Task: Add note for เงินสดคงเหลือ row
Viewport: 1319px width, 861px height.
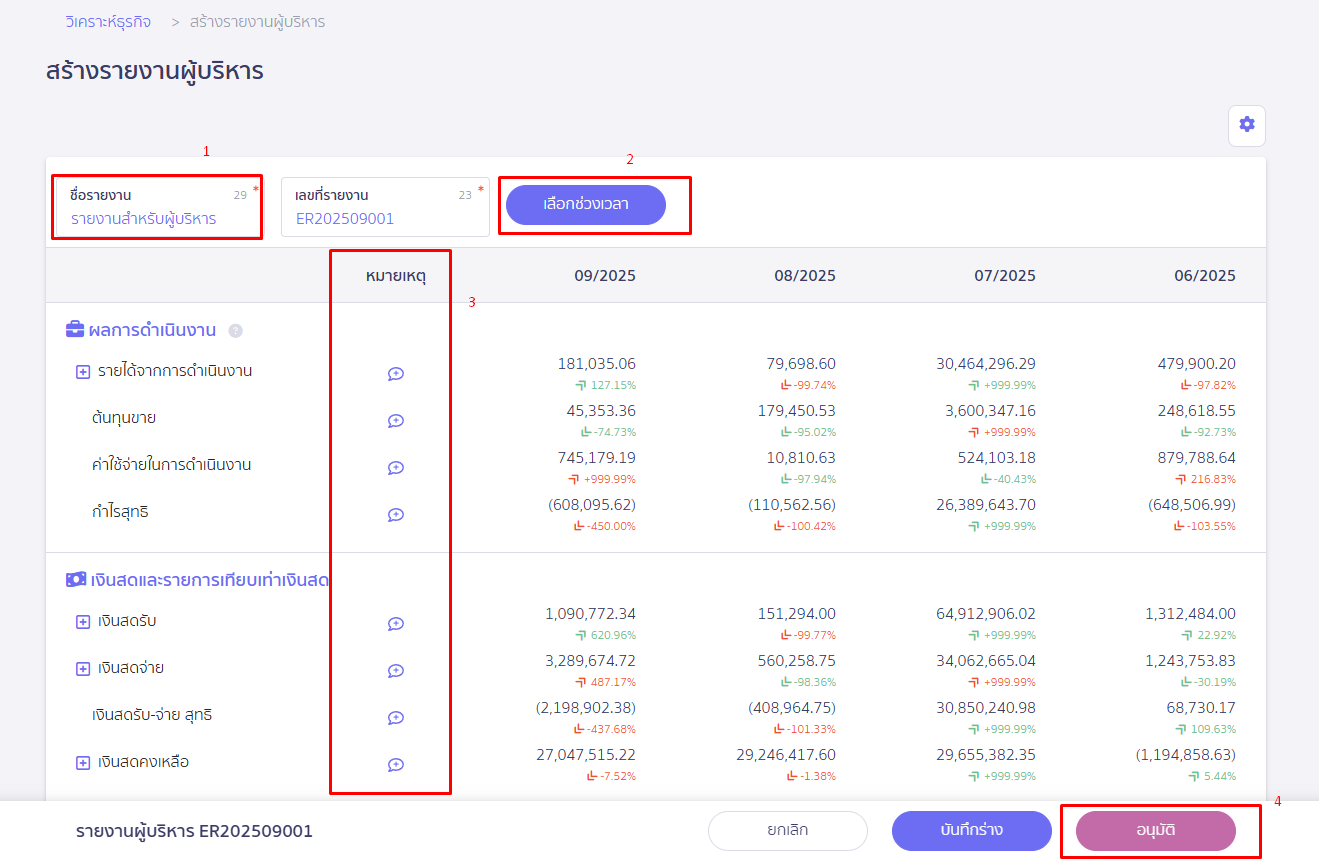Action: click(x=395, y=765)
